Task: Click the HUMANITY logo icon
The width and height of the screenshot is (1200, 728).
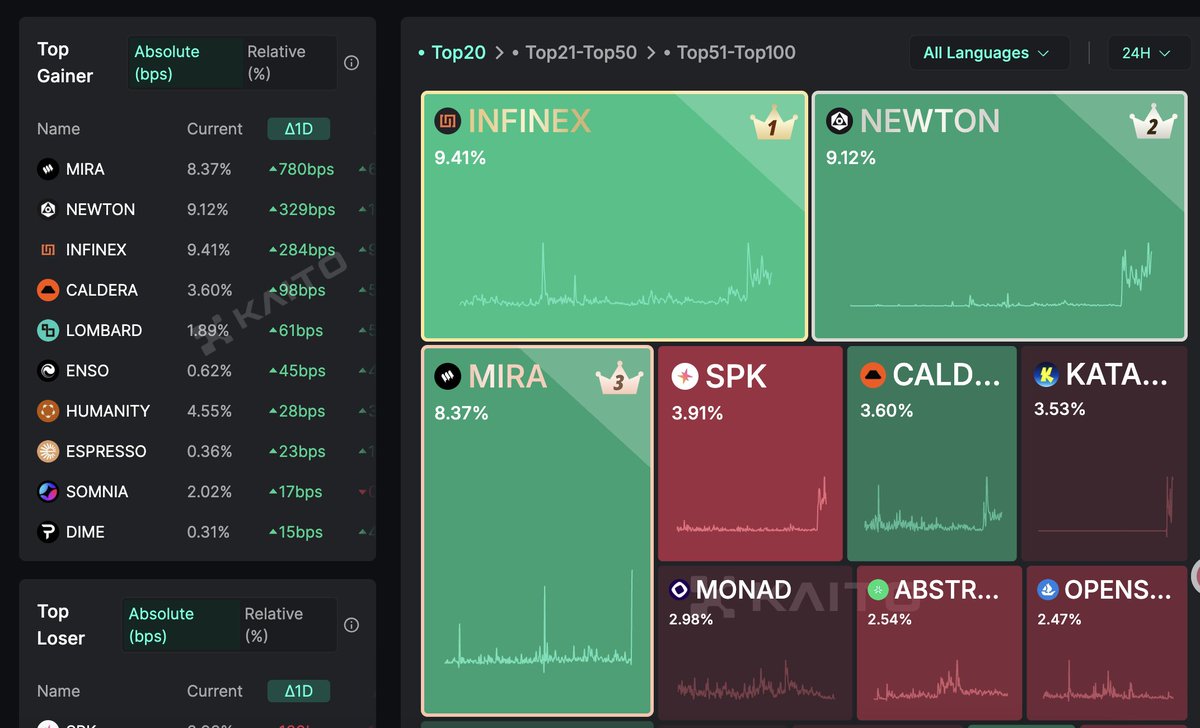Action: click(x=48, y=411)
